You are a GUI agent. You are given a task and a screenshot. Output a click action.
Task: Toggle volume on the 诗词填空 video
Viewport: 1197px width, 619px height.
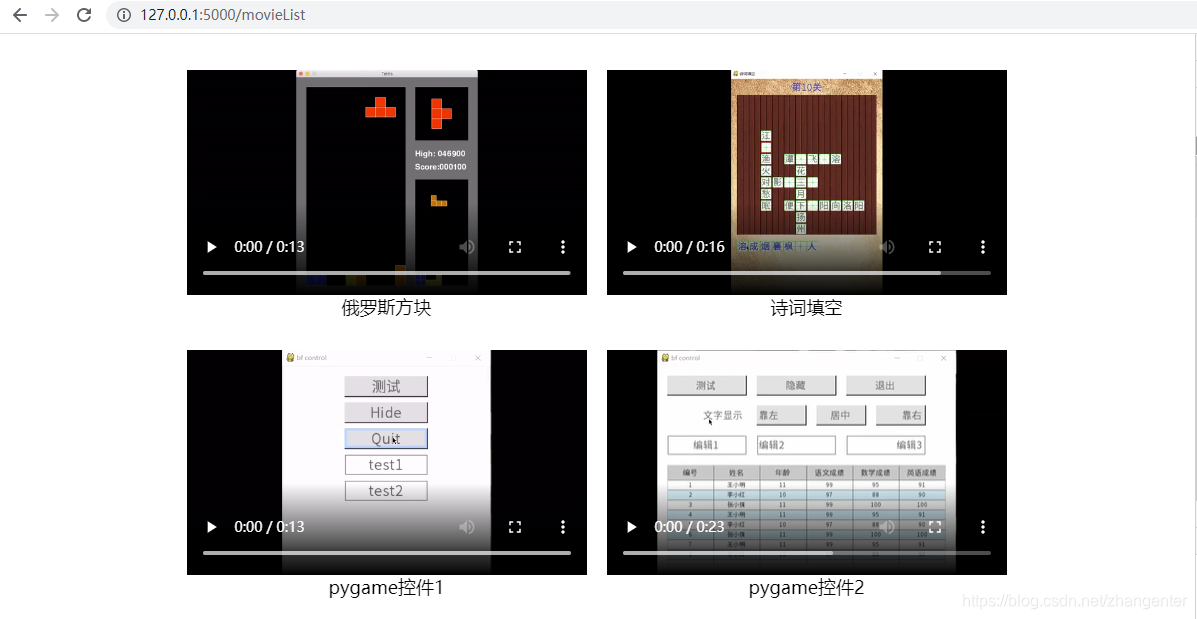click(x=887, y=247)
